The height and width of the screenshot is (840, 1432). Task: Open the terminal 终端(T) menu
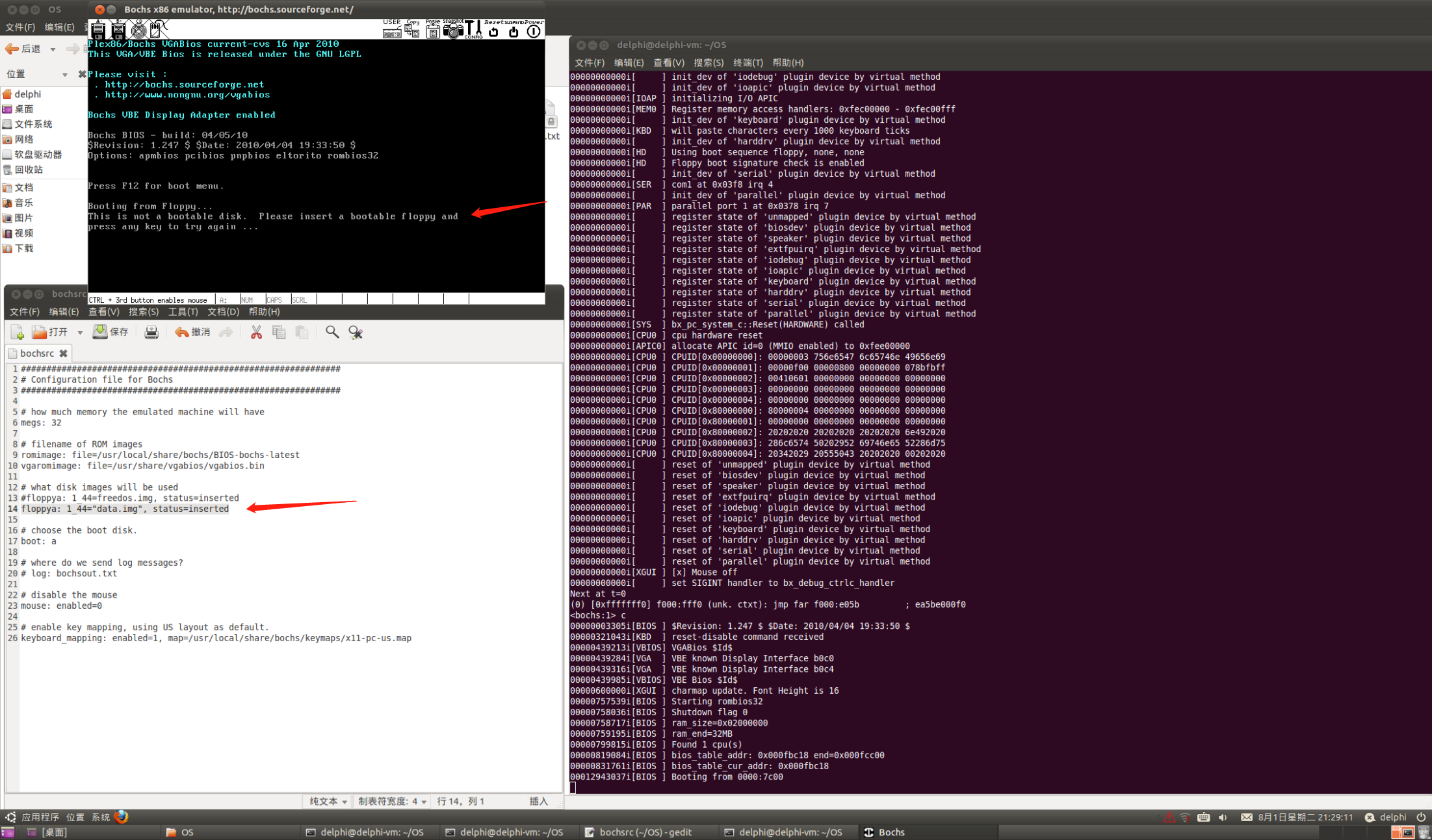pyautogui.click(x=748, y=62)
